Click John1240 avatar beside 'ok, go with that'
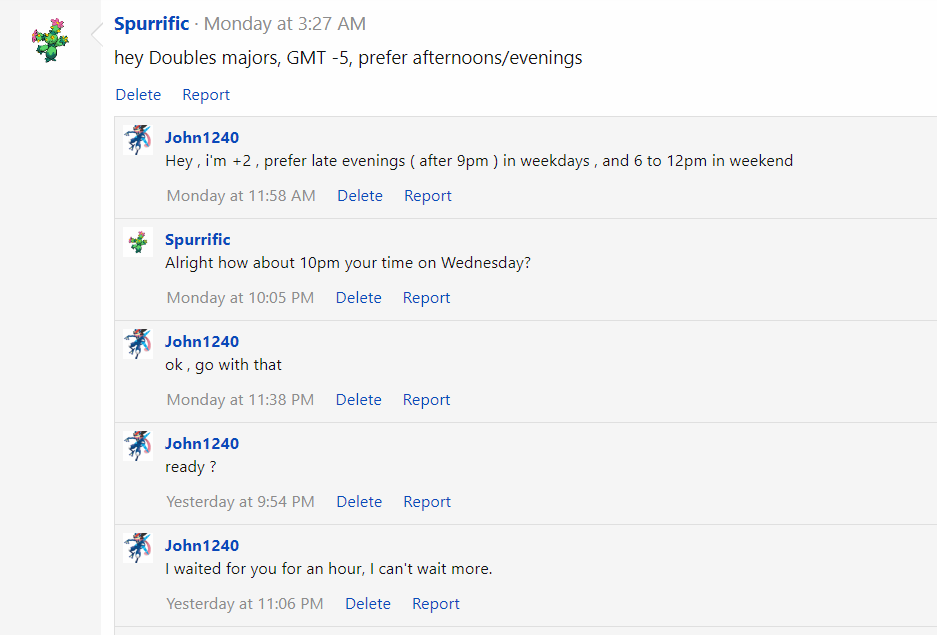Viewport: 937px width, 635px height. [x=138, y=344]
